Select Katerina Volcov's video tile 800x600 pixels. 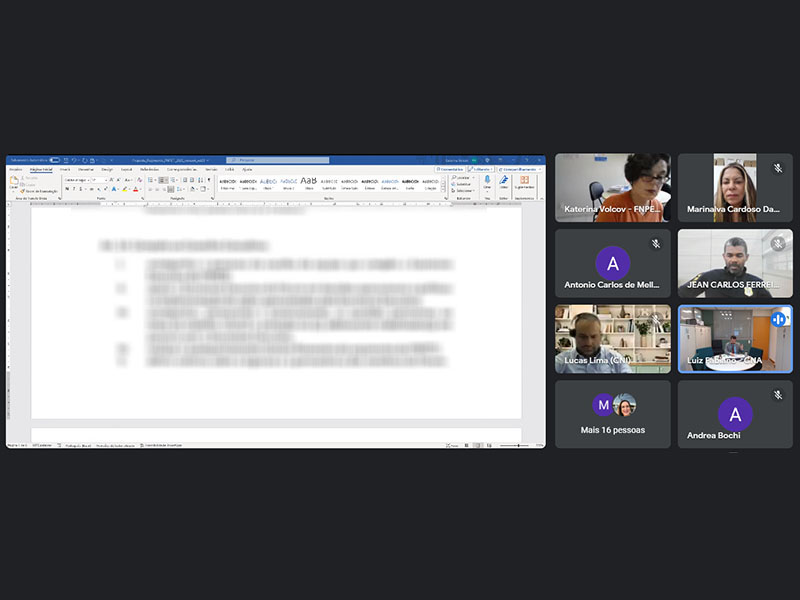tap(613, 187)
